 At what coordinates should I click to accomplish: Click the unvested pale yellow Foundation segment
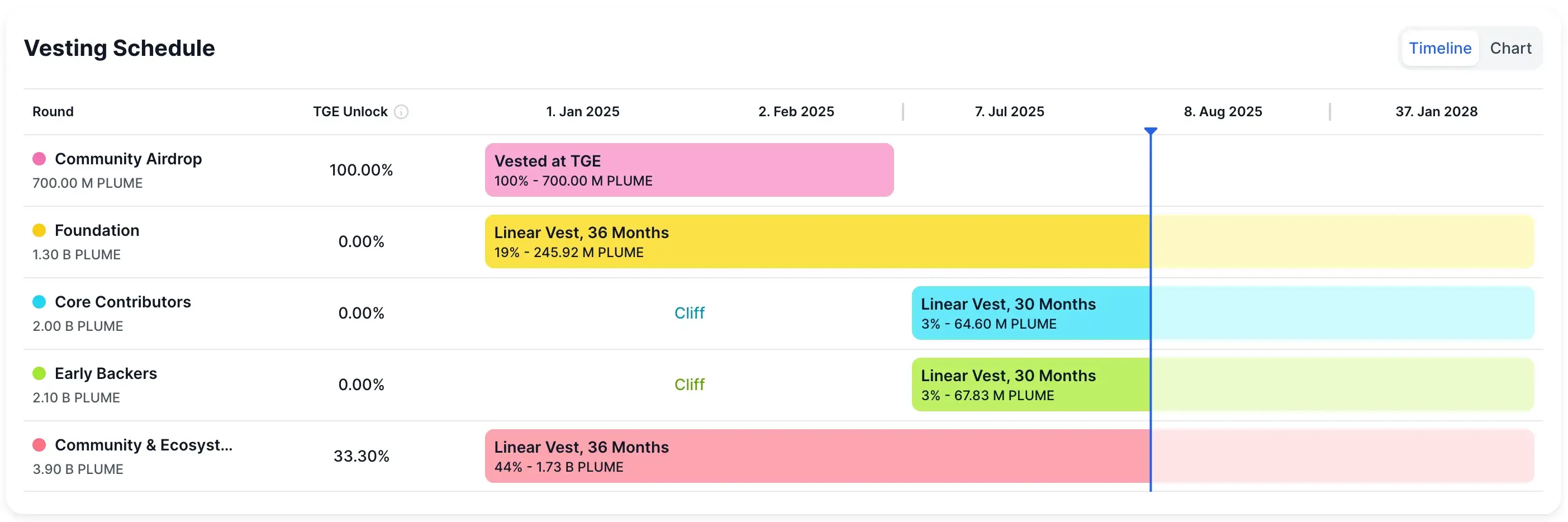point(1342,242)
